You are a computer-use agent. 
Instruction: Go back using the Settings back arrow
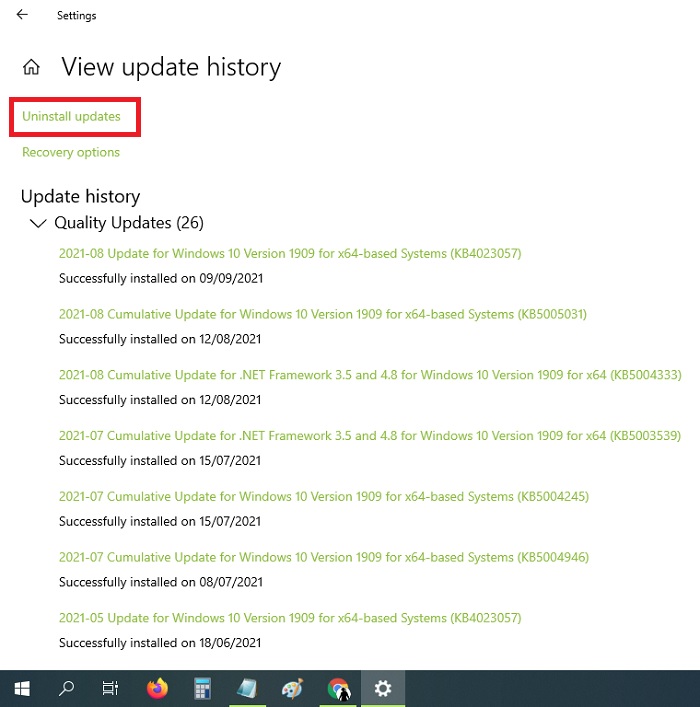[x=22, y=15]
